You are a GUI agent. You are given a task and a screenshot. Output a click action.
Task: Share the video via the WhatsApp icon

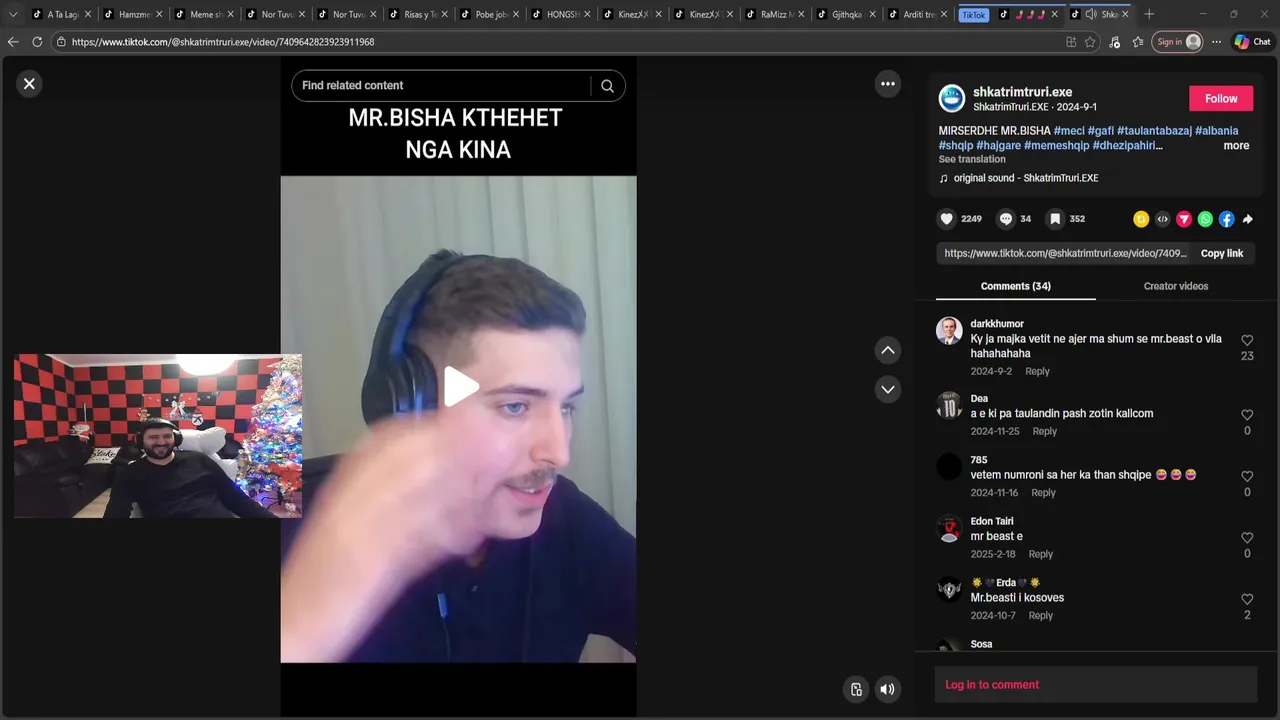[1205, 219]
